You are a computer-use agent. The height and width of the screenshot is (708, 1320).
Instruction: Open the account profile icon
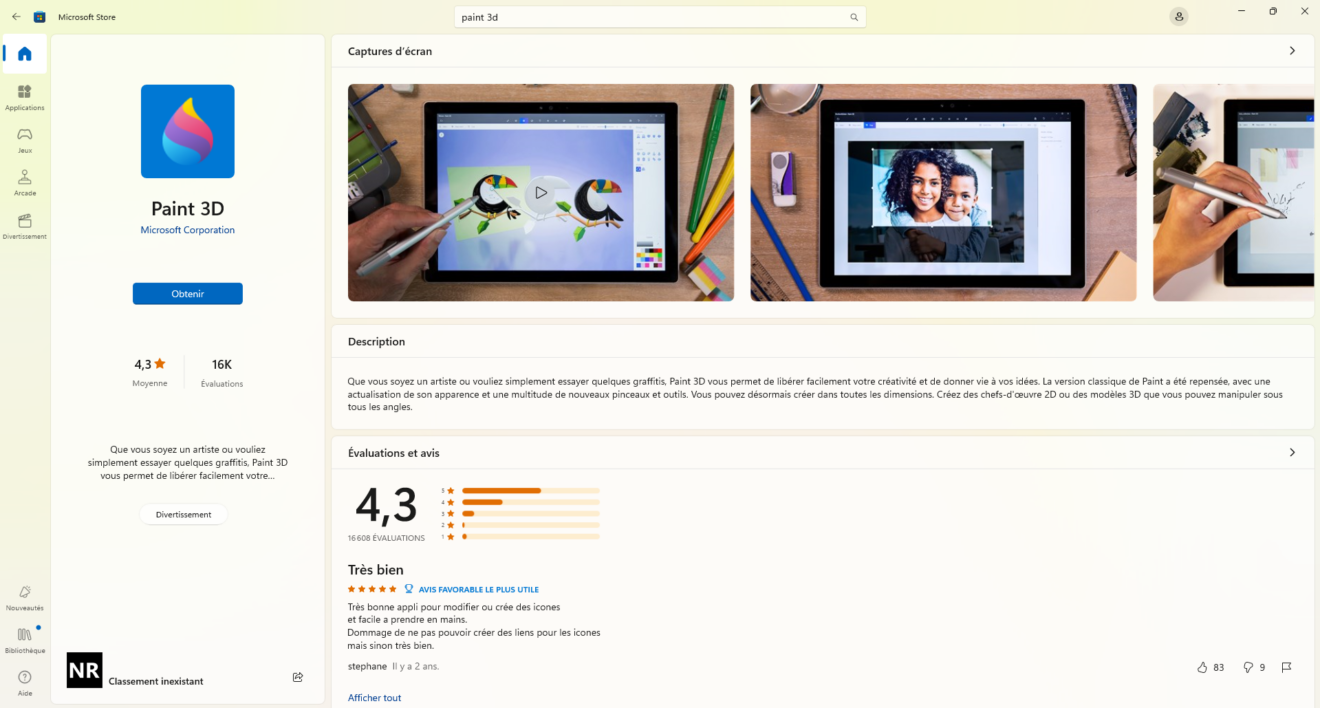pos(1179,16)
